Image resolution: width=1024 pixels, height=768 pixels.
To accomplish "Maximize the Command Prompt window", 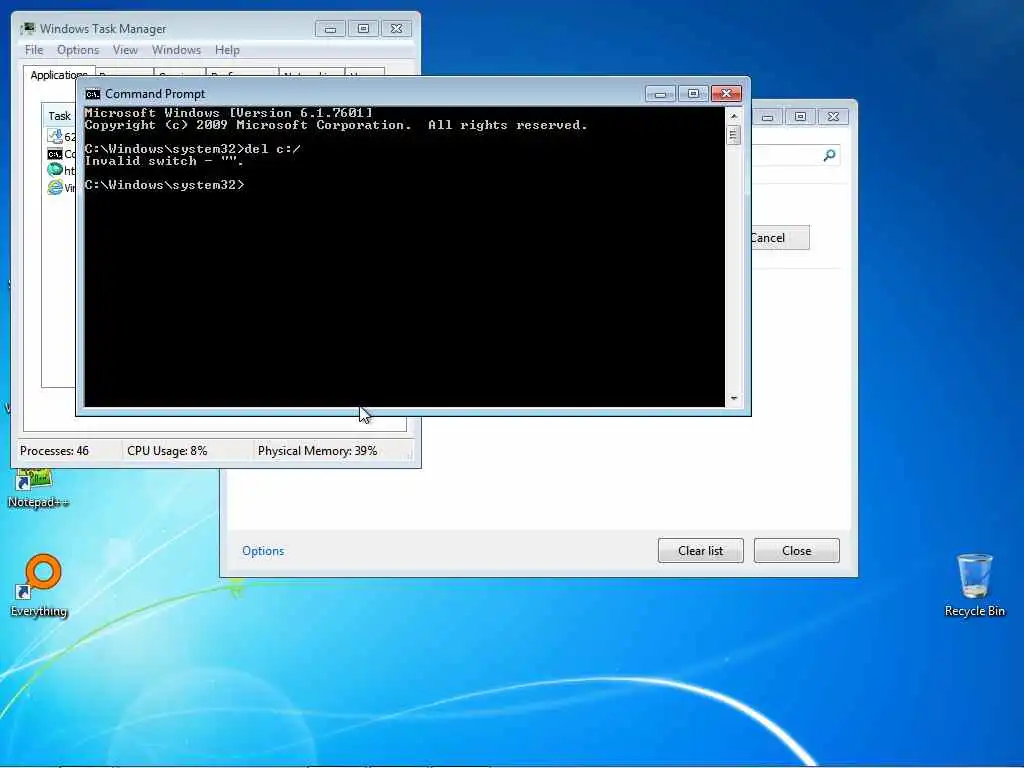I will tap(693, 94).
